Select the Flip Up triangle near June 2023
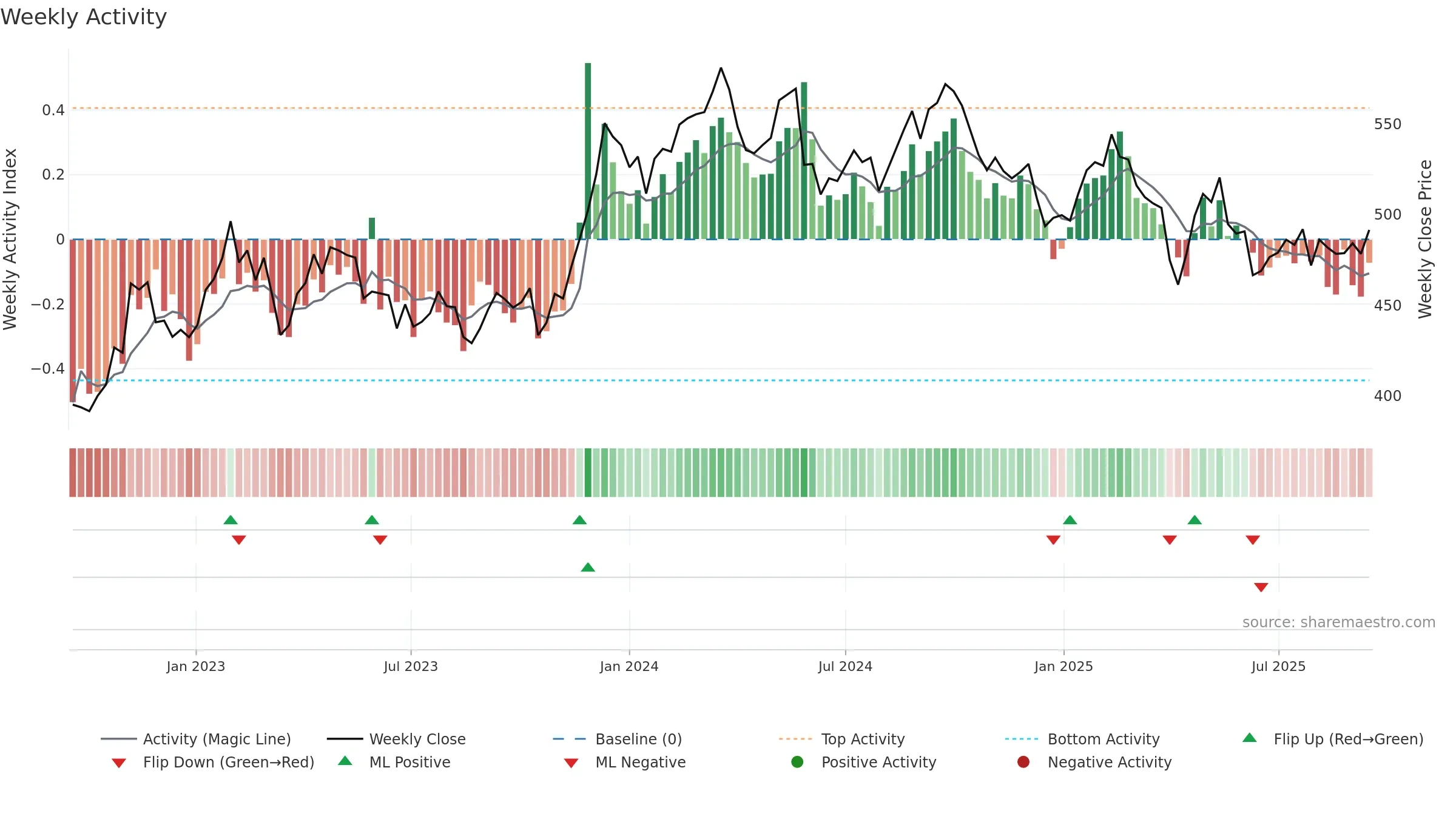The height and width of the screenshot is (819, 1456). click(x=372, y=520)
